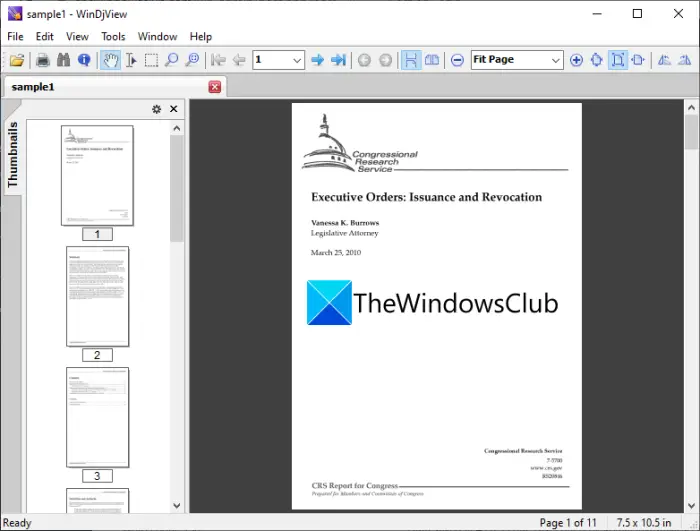The width and height of the screenshot is (700, 531).
Task: Toggle continuous page layout mode
Action: click(411, 60)
